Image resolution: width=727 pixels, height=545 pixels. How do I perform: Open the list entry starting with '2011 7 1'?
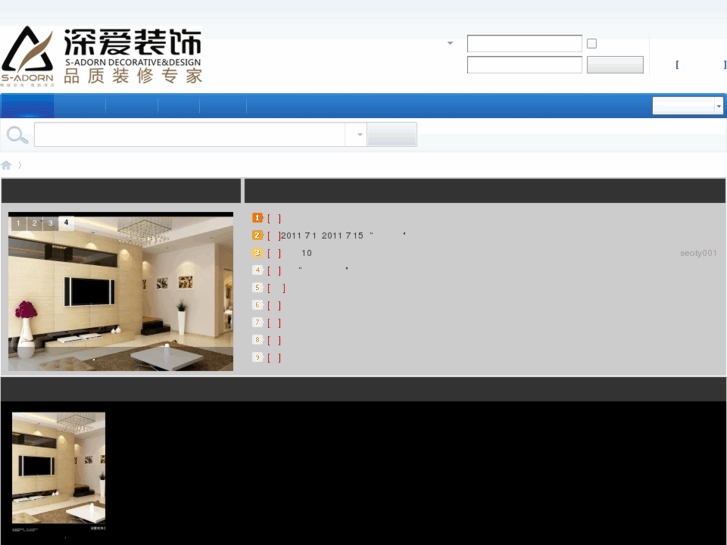(344, 236)
